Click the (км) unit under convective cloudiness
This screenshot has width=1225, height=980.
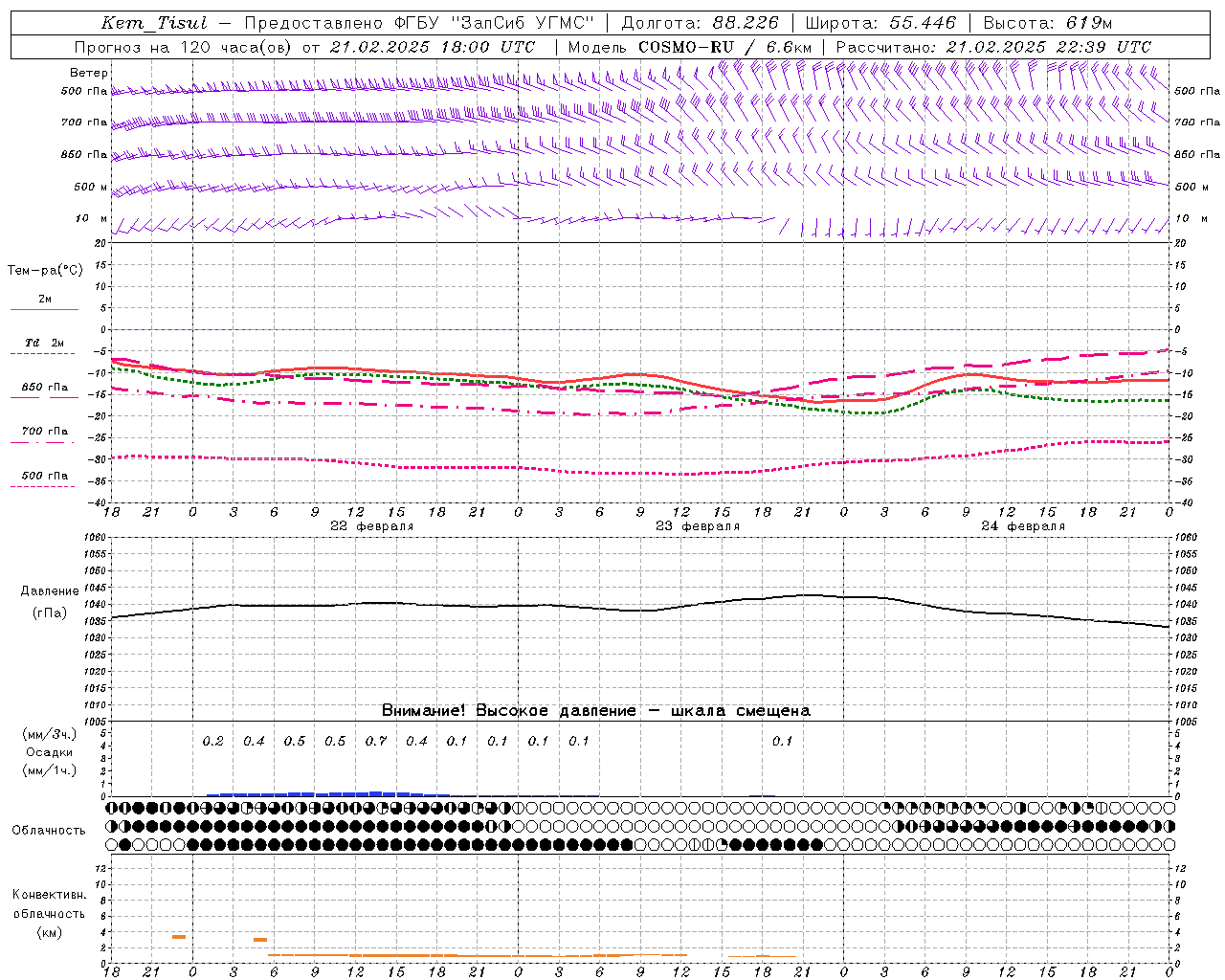point(49,933)
